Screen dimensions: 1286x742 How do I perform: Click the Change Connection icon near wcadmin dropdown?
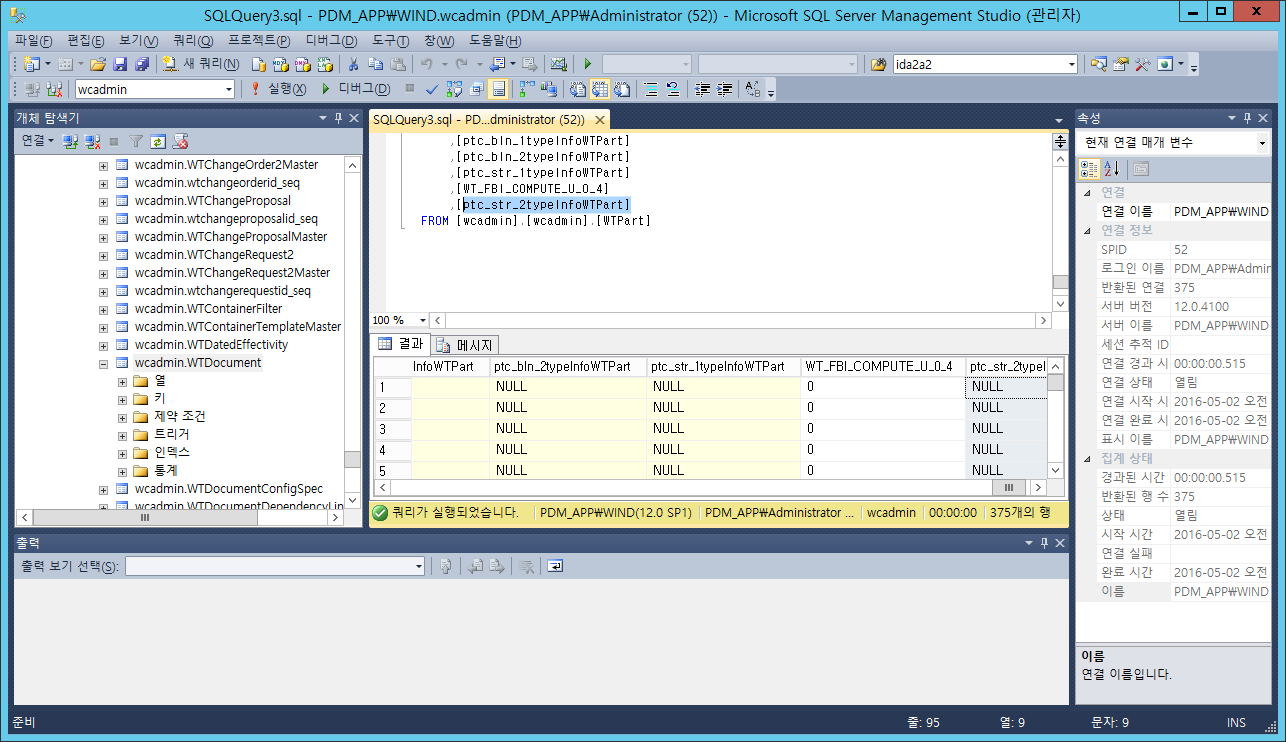[x=54, y=89]
